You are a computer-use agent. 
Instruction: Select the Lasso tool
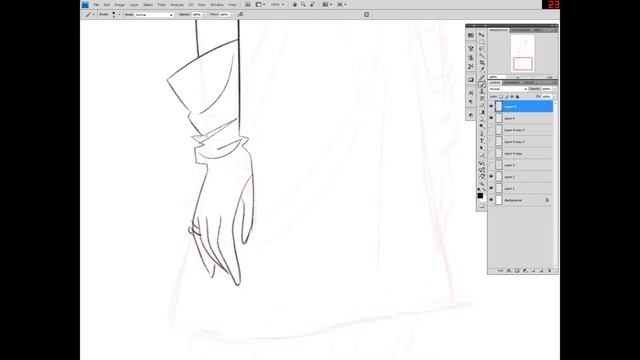[482, 49]
